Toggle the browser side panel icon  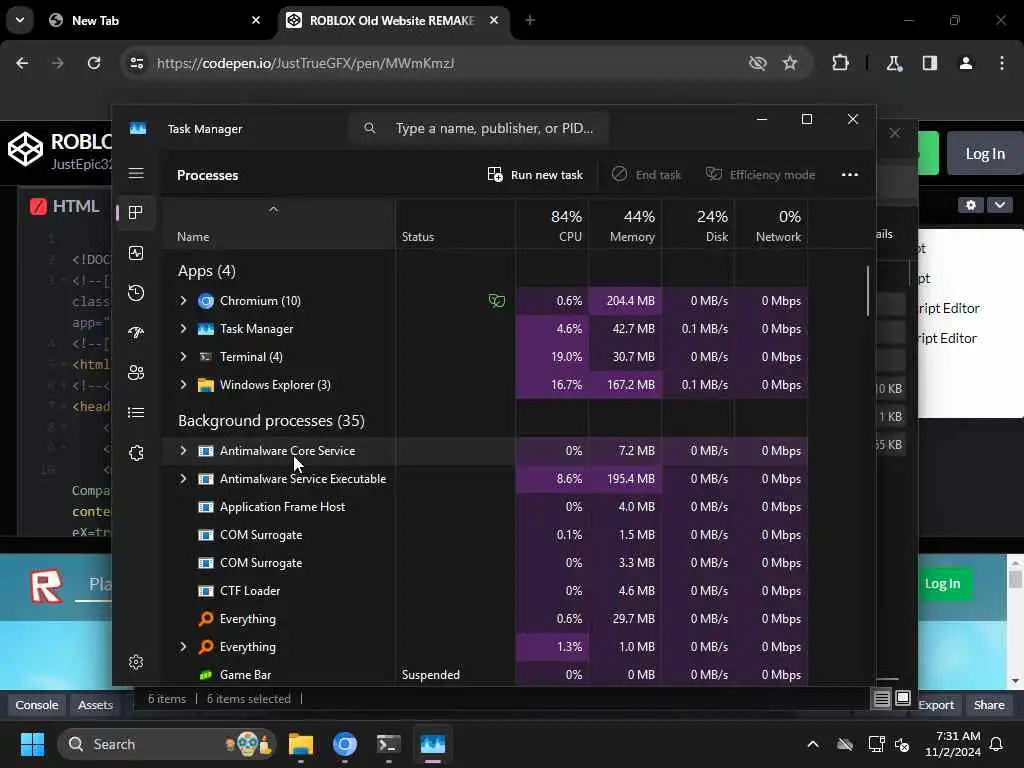[x=930, y=63]
